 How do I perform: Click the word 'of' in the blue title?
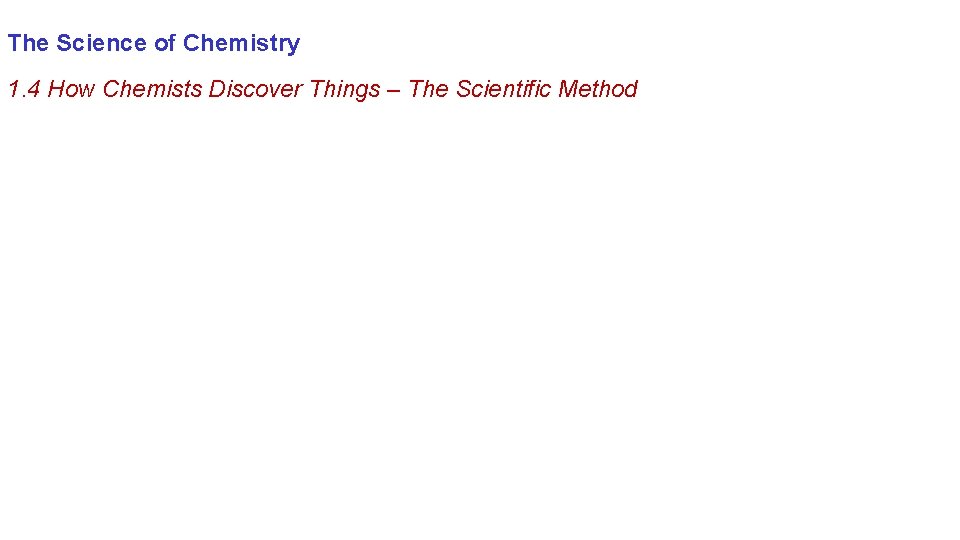[x=165, y=44]
